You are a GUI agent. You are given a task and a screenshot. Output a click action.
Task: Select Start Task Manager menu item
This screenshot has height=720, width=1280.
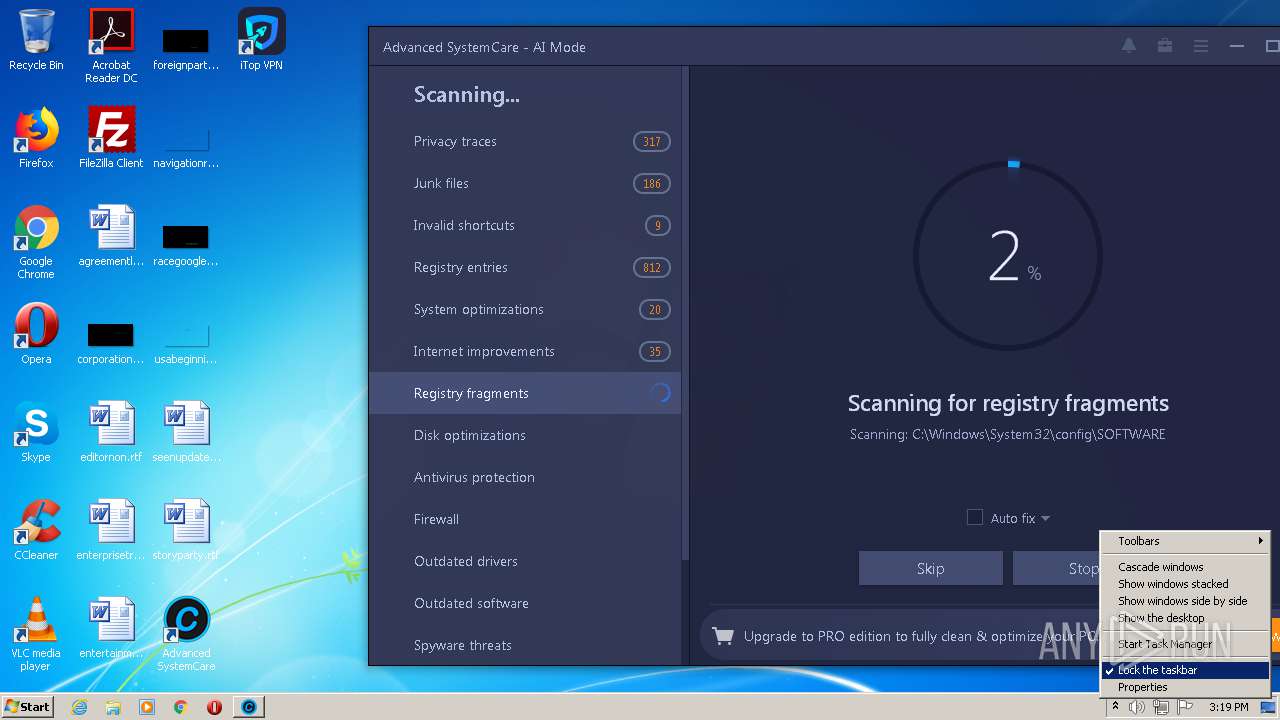pyautogui.click(x=1185, y=644)
